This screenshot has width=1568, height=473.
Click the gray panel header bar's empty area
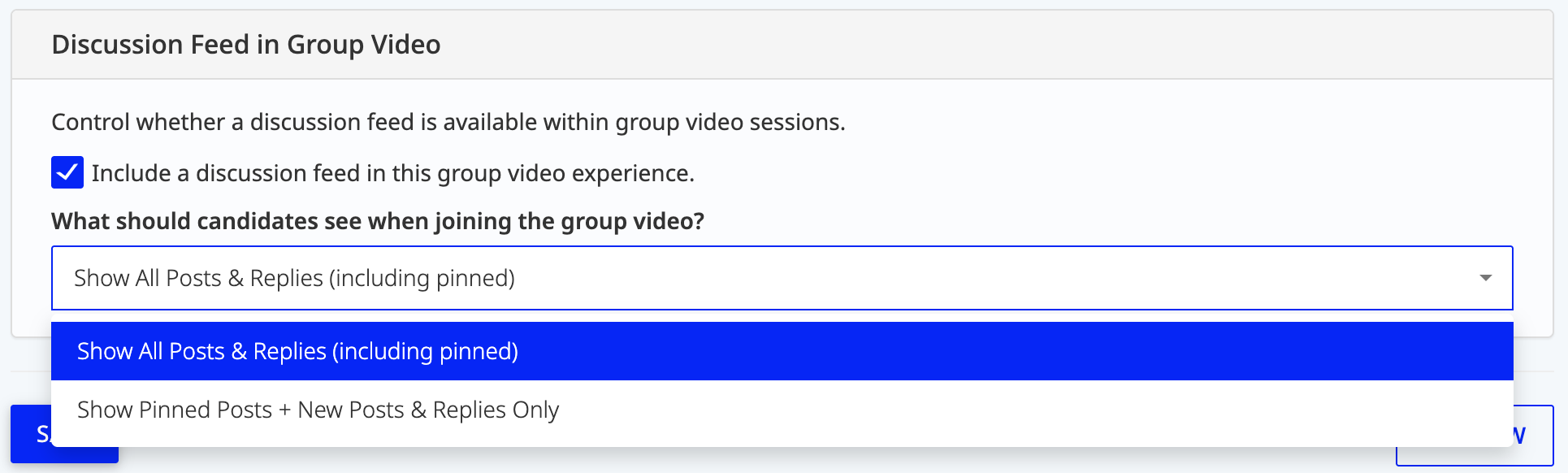[975, 45]
